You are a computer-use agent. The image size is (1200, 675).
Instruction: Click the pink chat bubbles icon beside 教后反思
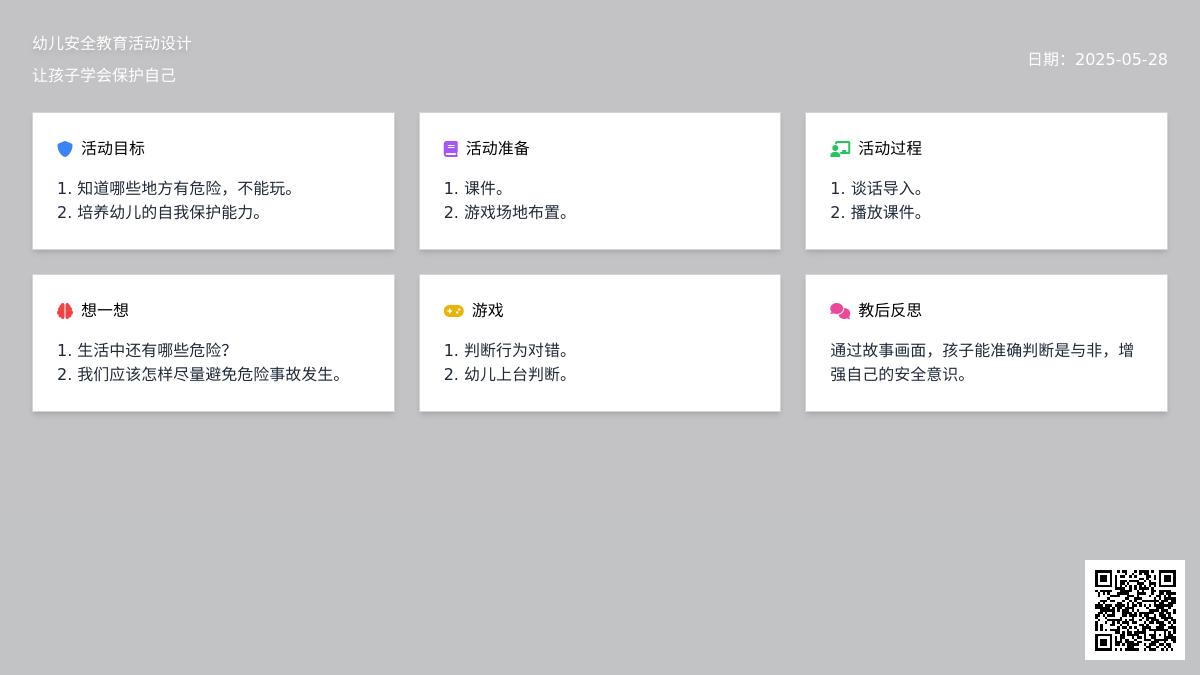[840, 311]
